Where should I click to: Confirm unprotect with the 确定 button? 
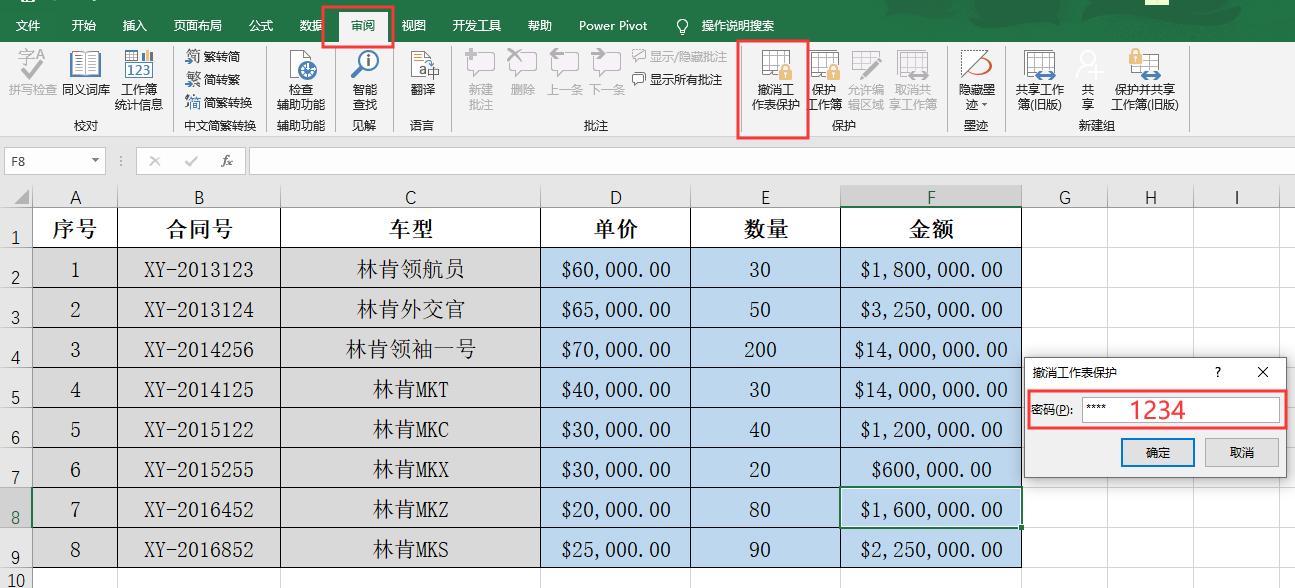(1157, 452)
